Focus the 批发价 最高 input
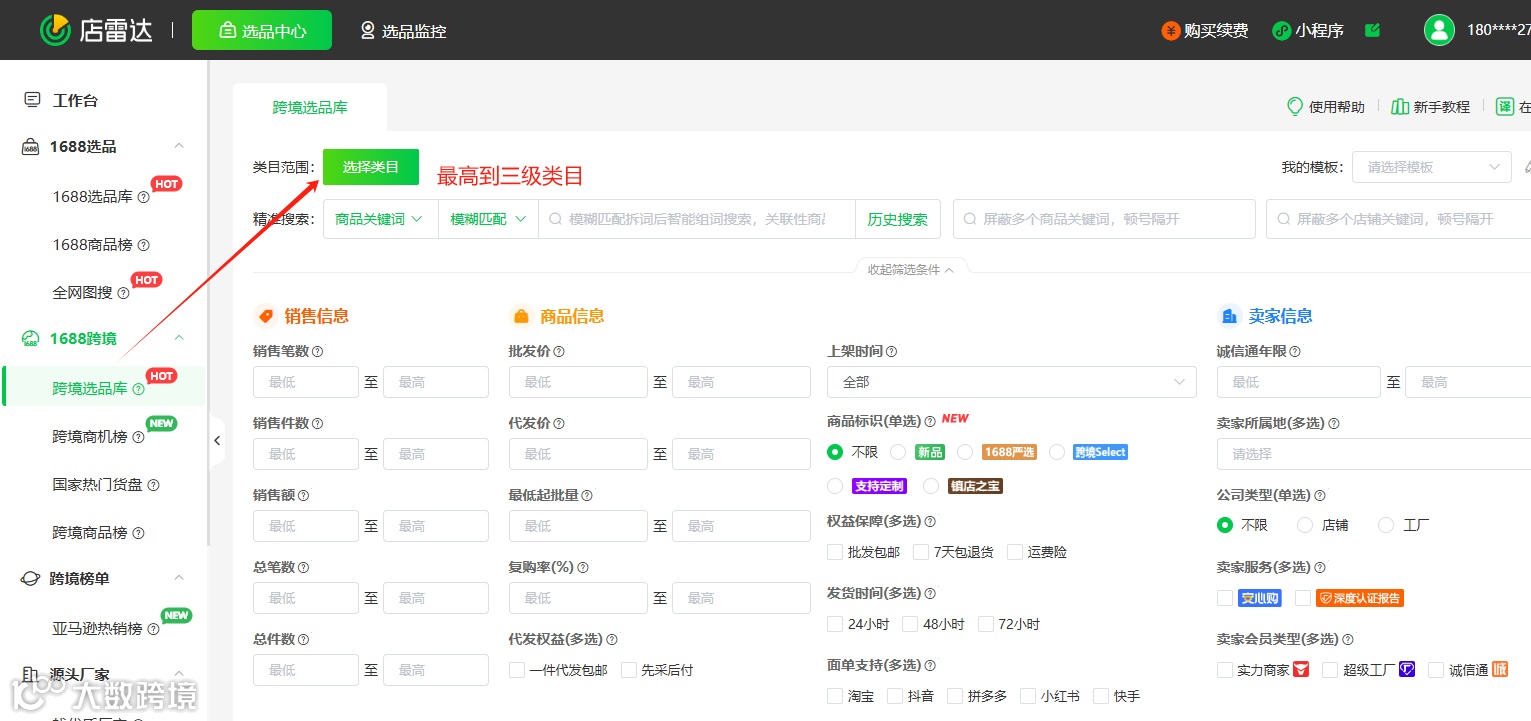 tap(741, 382)
